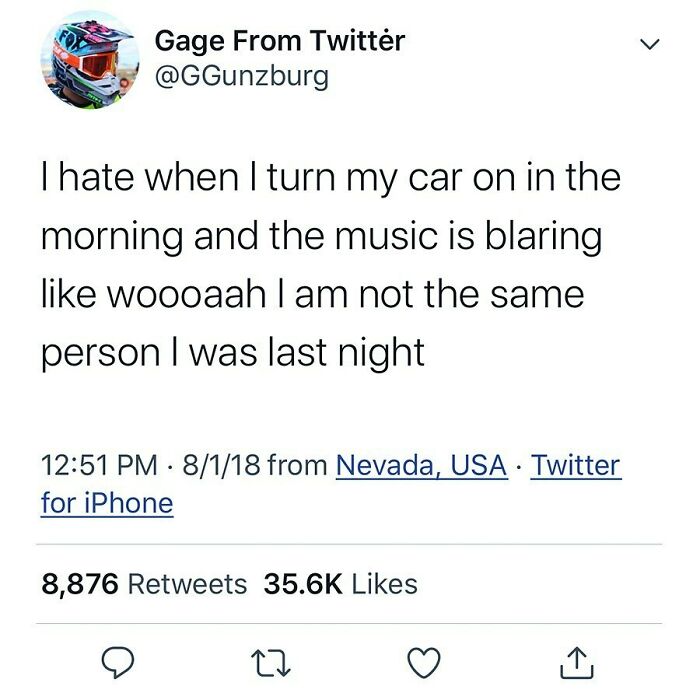Screen dimensions: 700x700
Task: Expand the tweet options chevron
Action: point(650,44)
